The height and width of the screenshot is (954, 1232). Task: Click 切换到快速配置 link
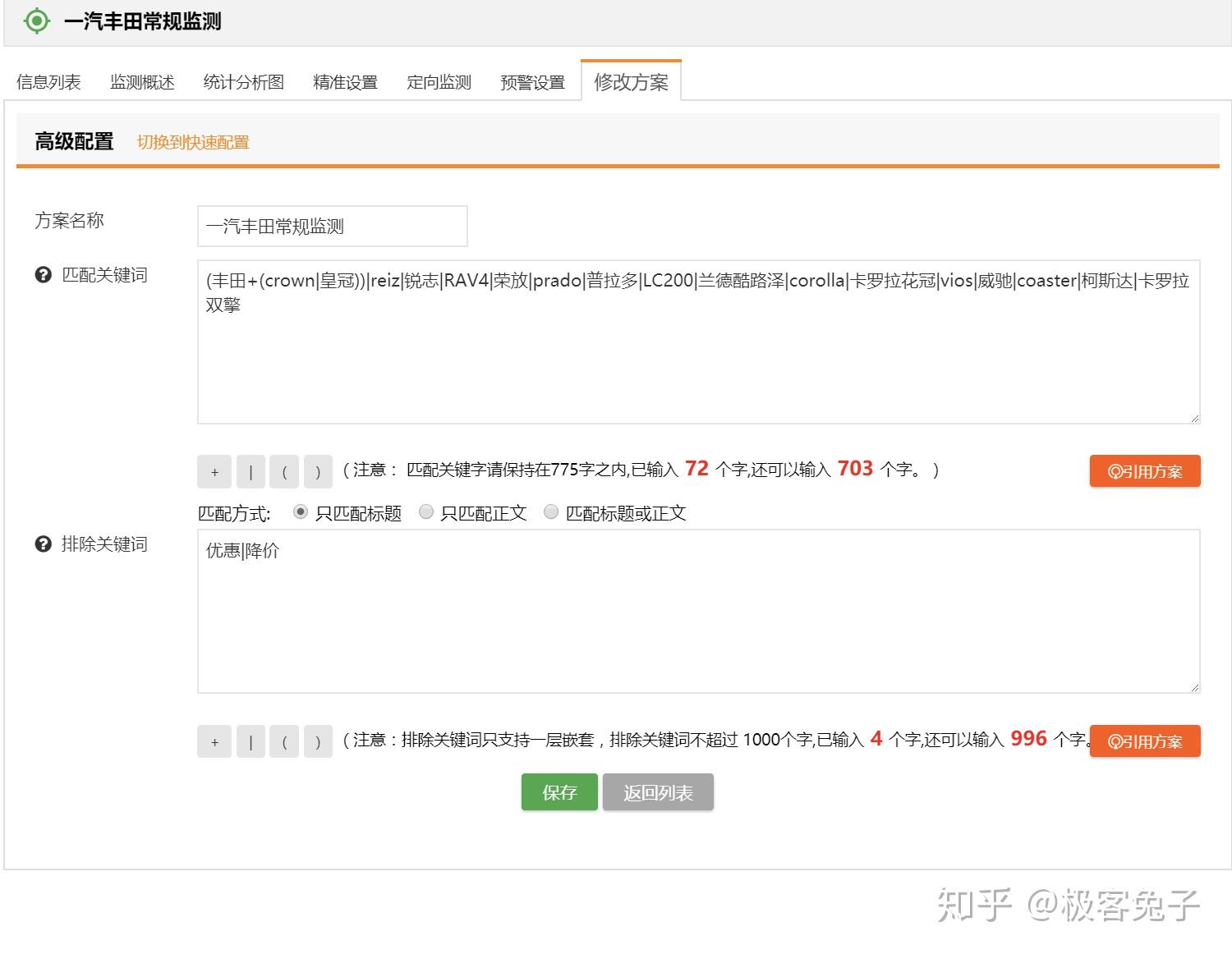tap(193, 142)
